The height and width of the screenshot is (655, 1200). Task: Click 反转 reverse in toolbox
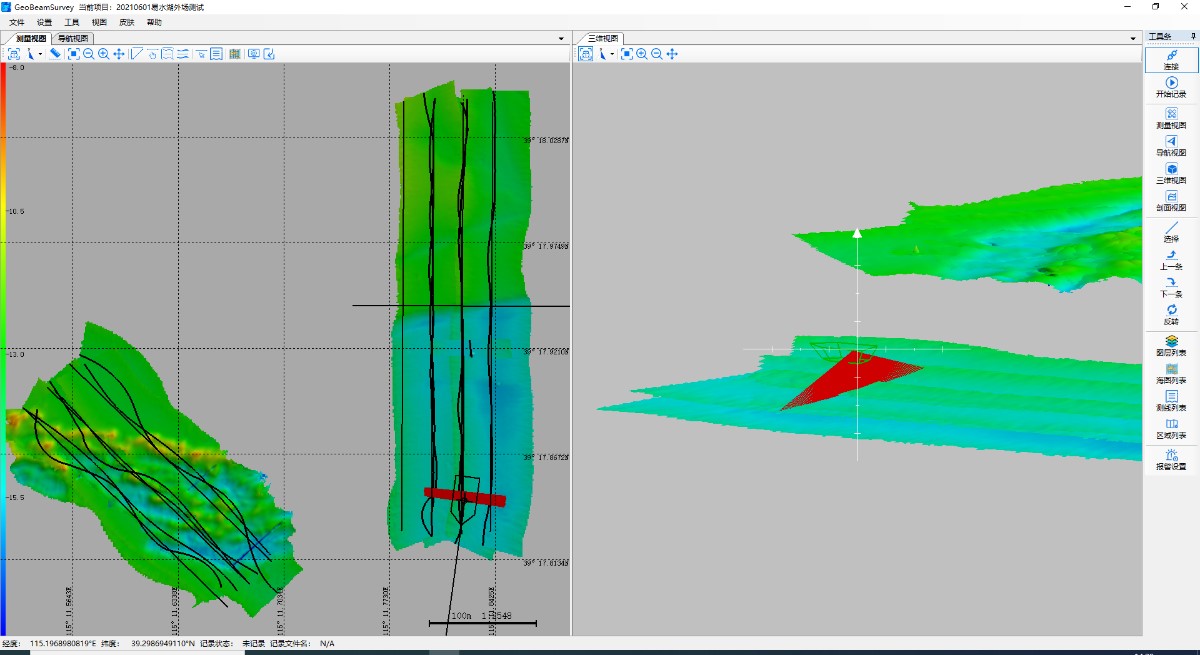tap(1171, 315)
